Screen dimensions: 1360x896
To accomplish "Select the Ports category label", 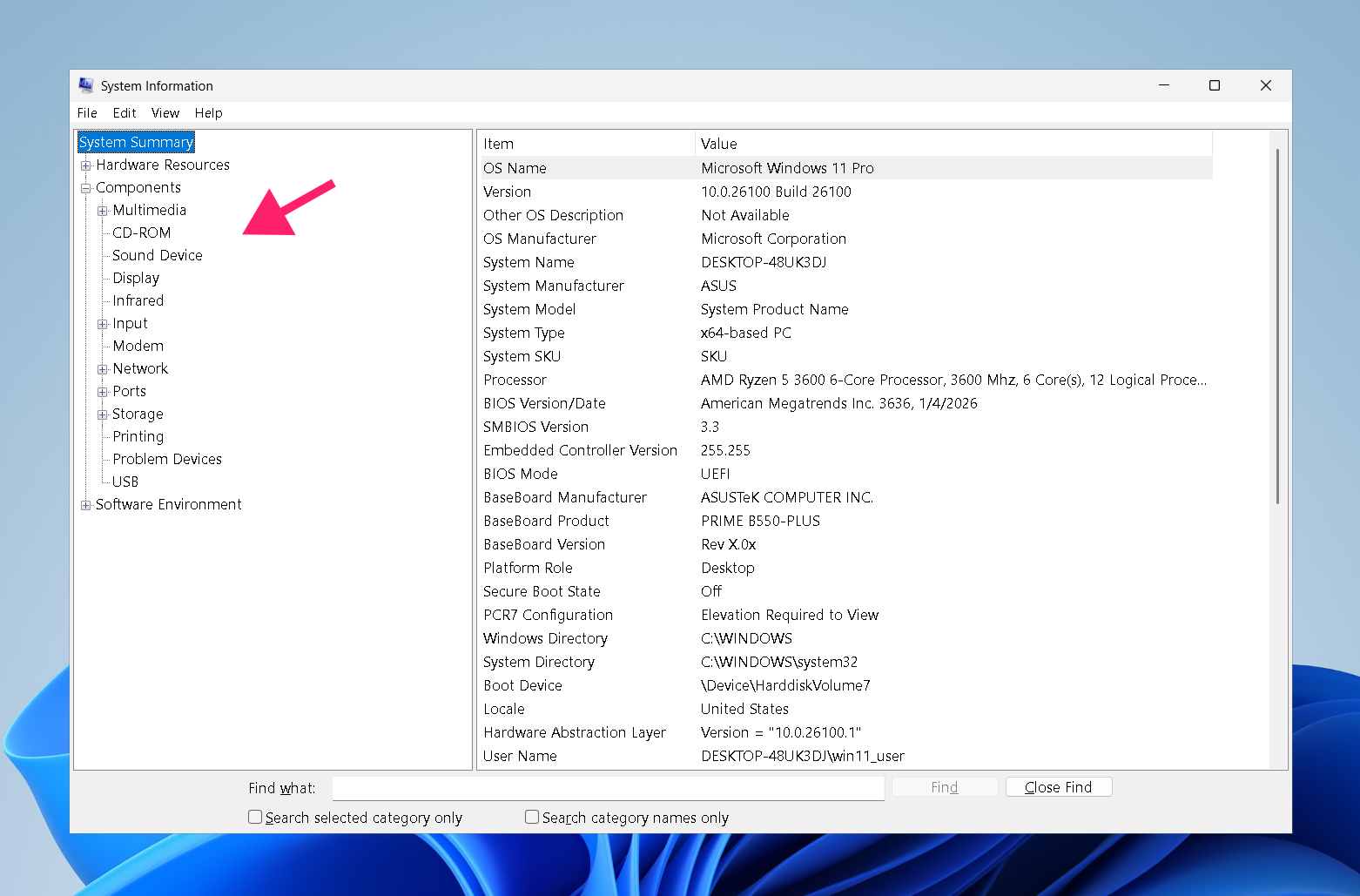I will [x=130, y=391].
